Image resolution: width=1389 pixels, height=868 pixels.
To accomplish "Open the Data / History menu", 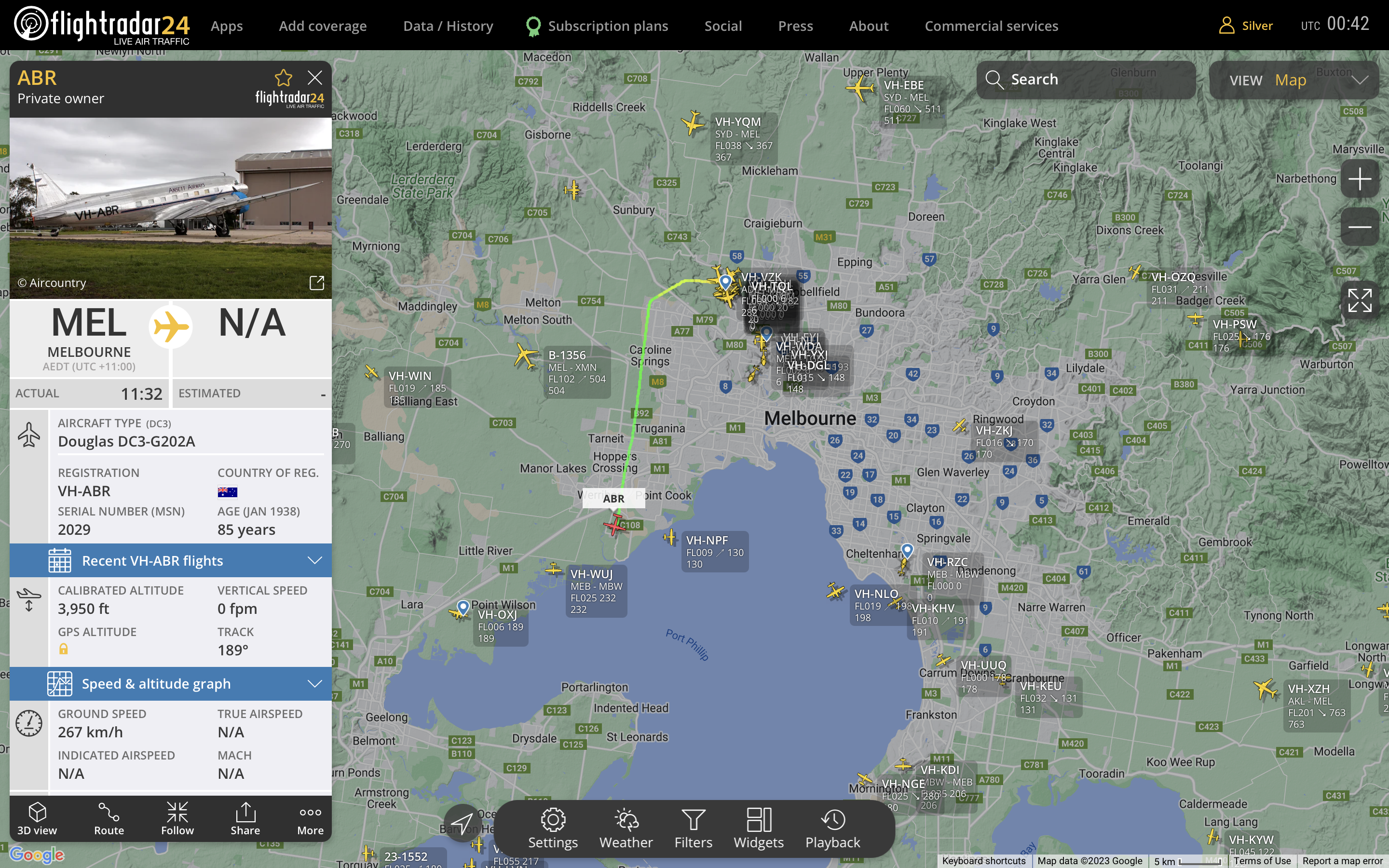I will [448, 26].
